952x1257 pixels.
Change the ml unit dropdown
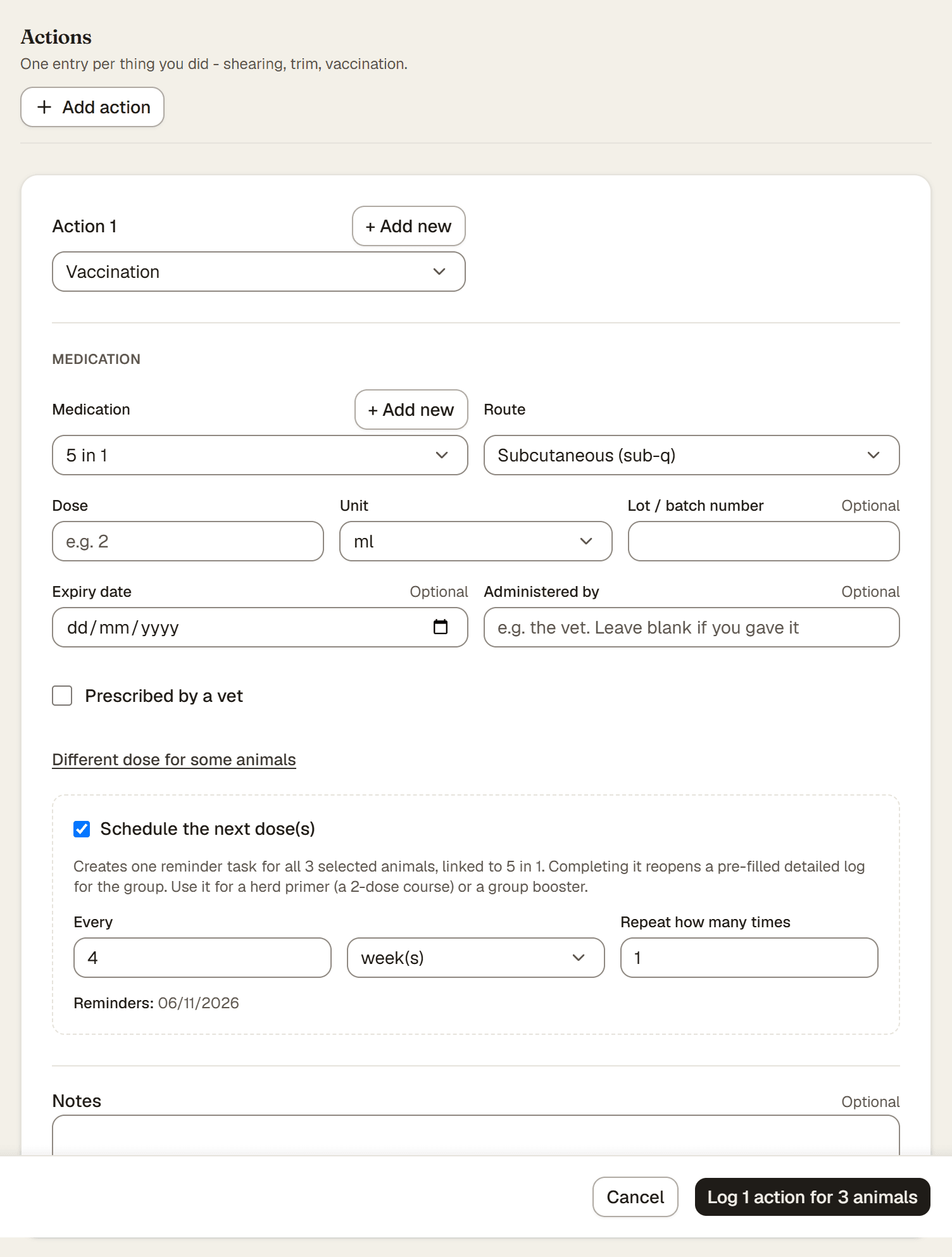click(x=476, y=541)
